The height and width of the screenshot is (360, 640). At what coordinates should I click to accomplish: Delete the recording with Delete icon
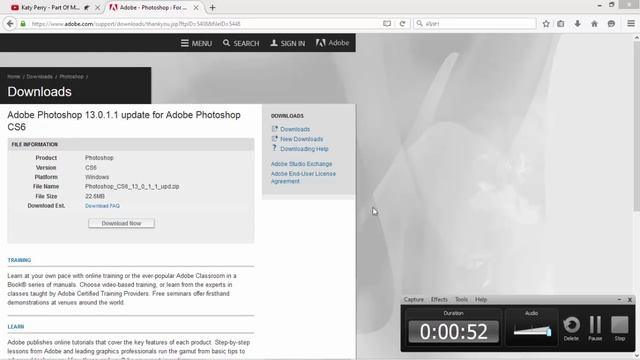(x=571, y=328)
